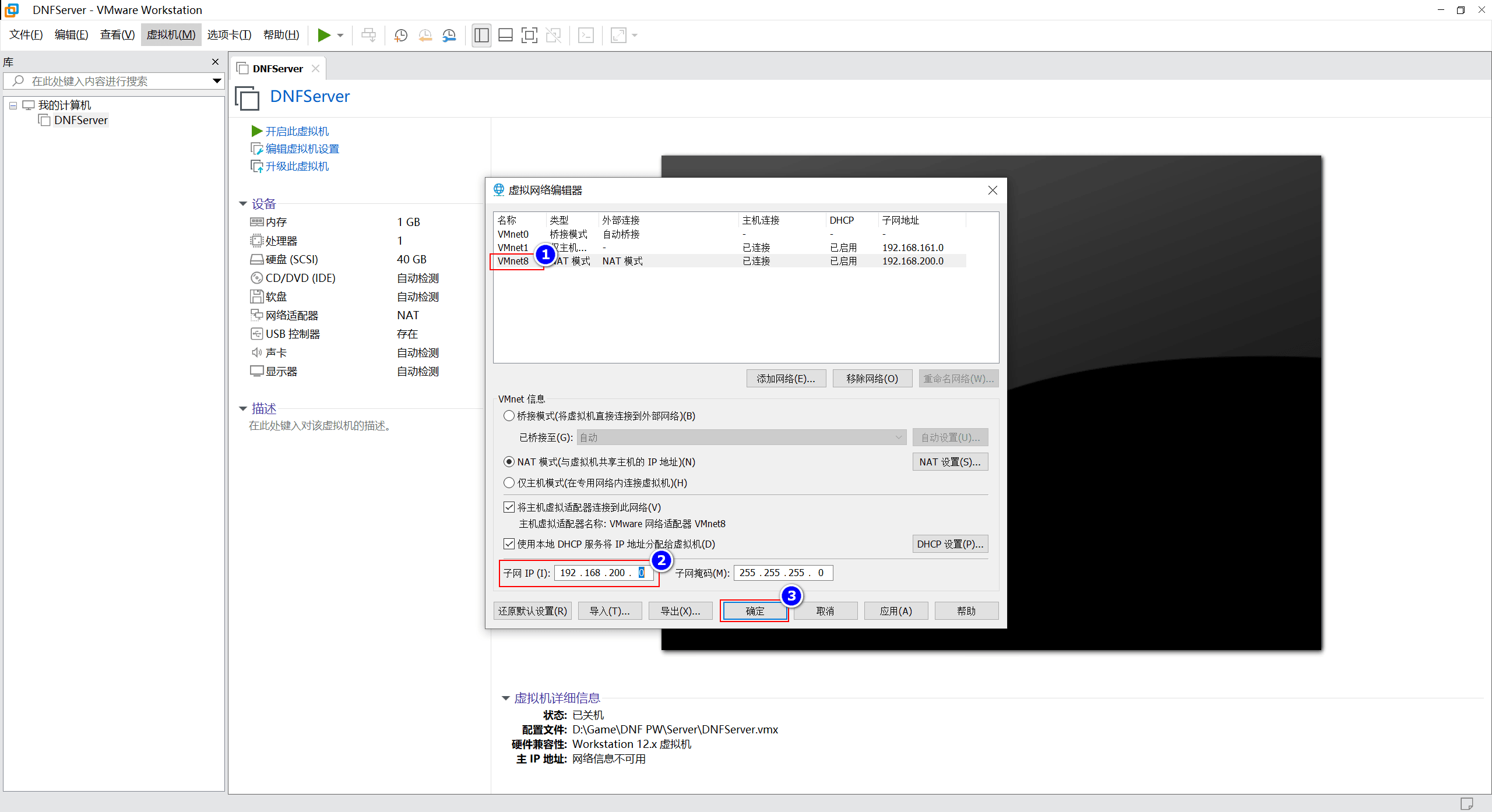This screenshot has width=1492, height=812.
Task: Click the 内存 memory device icon
Action: 257,222
